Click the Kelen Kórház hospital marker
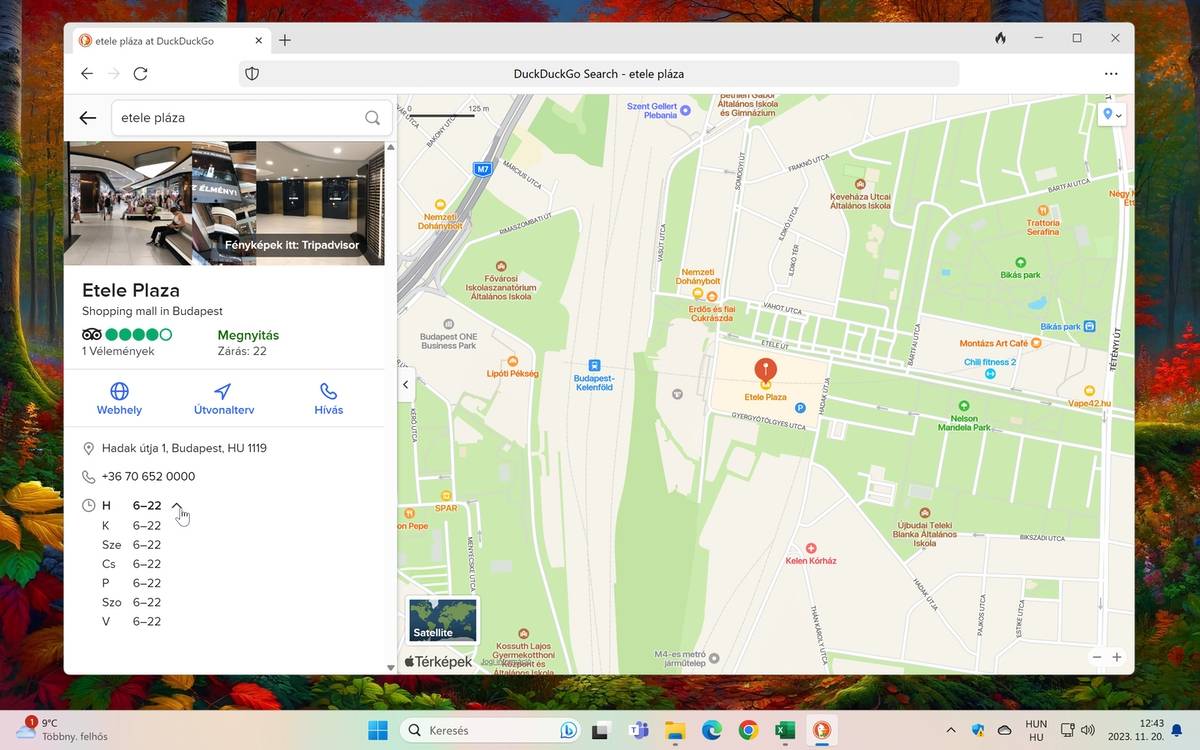Screen dimensions: 1200x750 [810, 549]
